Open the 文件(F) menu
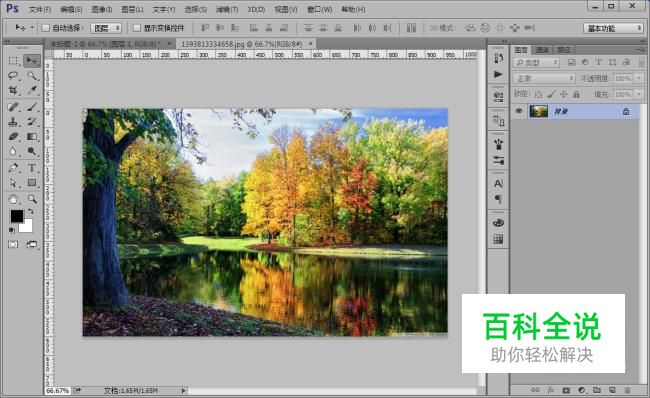This screenshot has width=650, height=398. click(x=40, y=9)
